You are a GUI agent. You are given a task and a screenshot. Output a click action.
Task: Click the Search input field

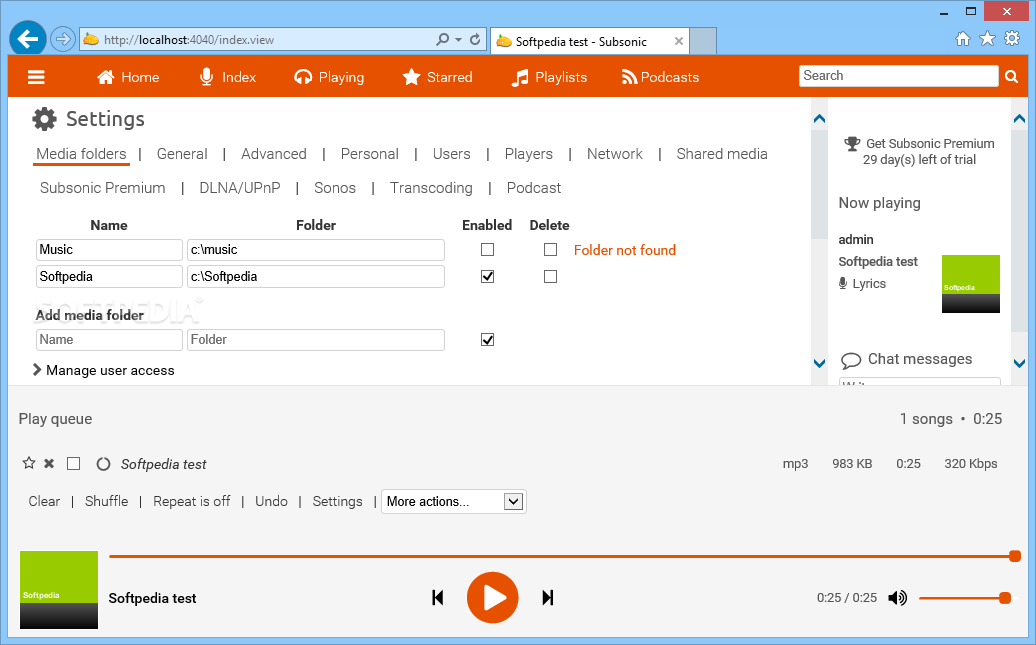(x=898, y=76)
